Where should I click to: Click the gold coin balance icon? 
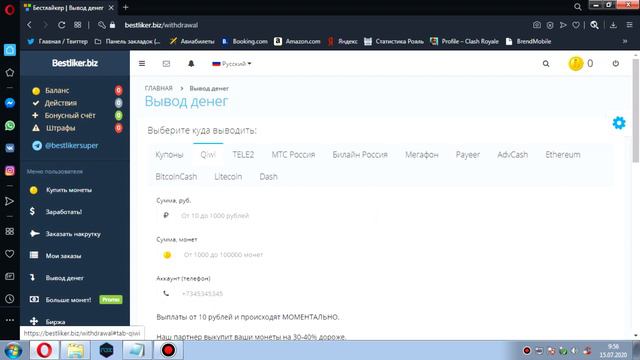coord(576,64)
